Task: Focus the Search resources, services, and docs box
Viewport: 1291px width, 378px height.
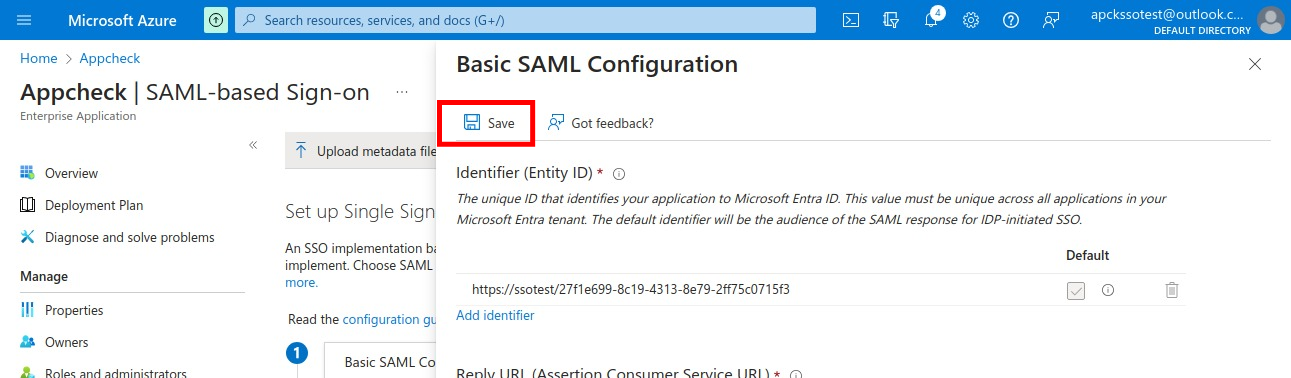Action: pos(525,20)
